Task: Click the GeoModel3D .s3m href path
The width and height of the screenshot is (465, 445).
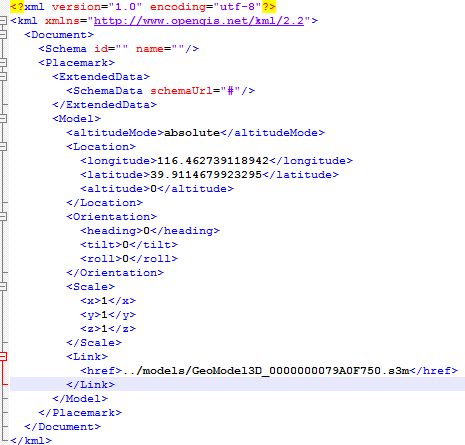Action: [x=266, y=371]
